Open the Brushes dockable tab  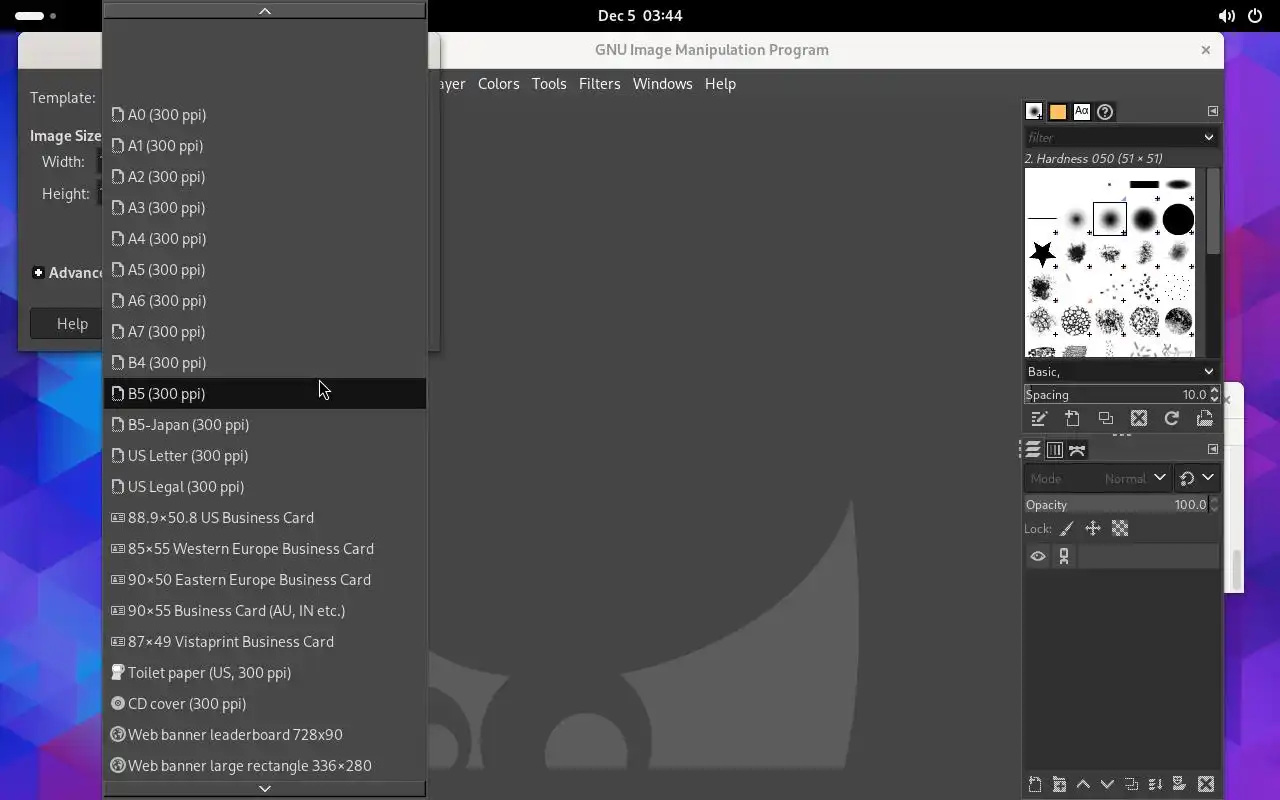pos(1034,112)
